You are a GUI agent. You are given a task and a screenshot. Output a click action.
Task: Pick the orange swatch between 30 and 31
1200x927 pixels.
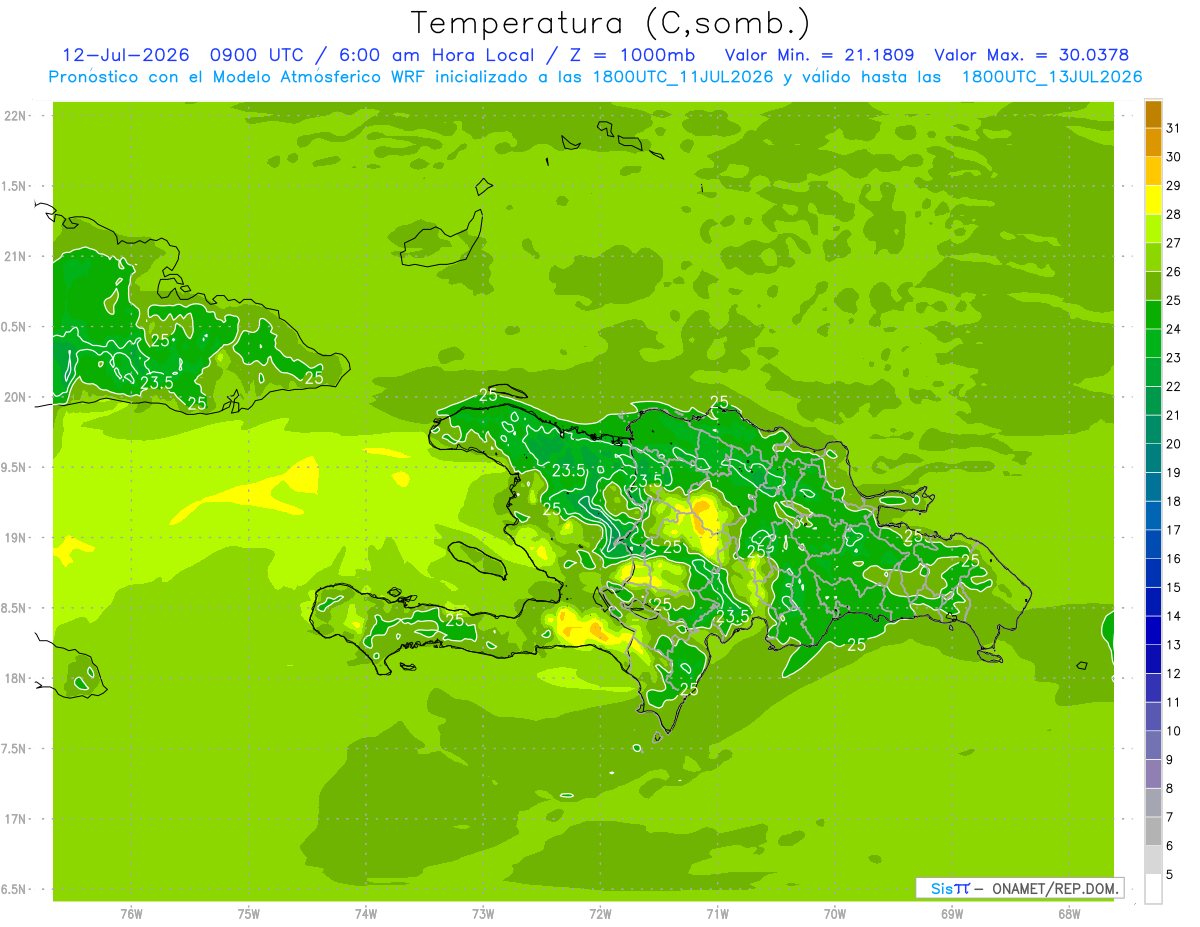tap(1153, 142)
